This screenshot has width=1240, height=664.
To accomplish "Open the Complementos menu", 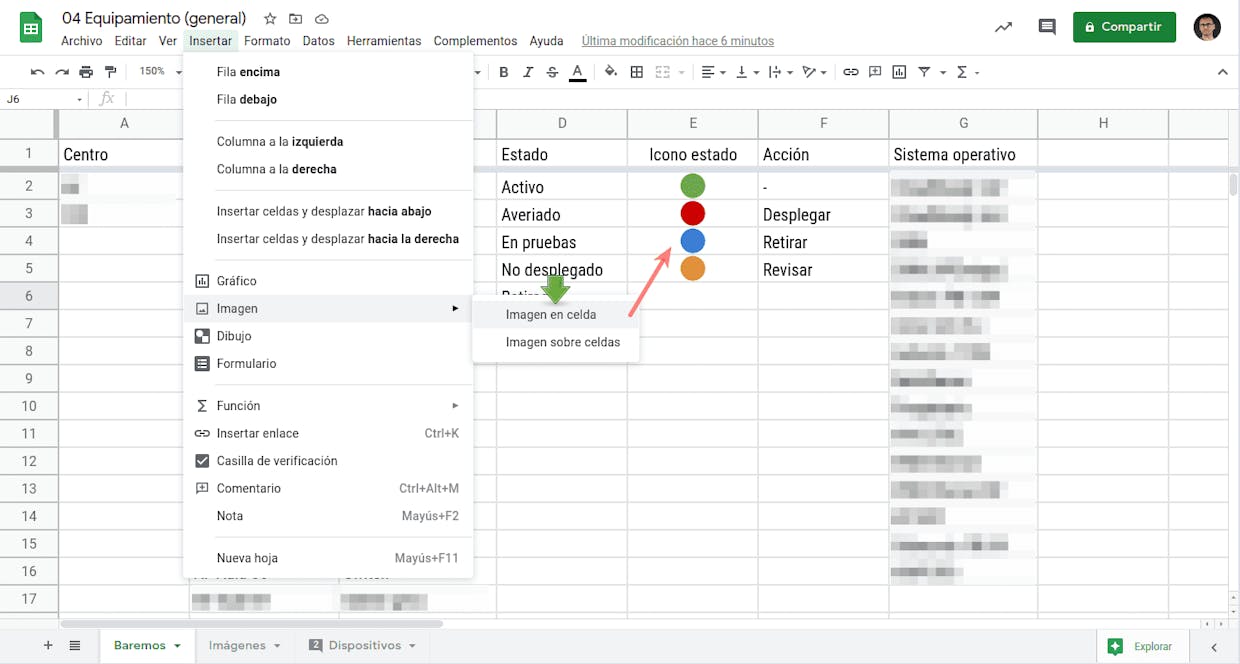I will click(x=475, y=41).
